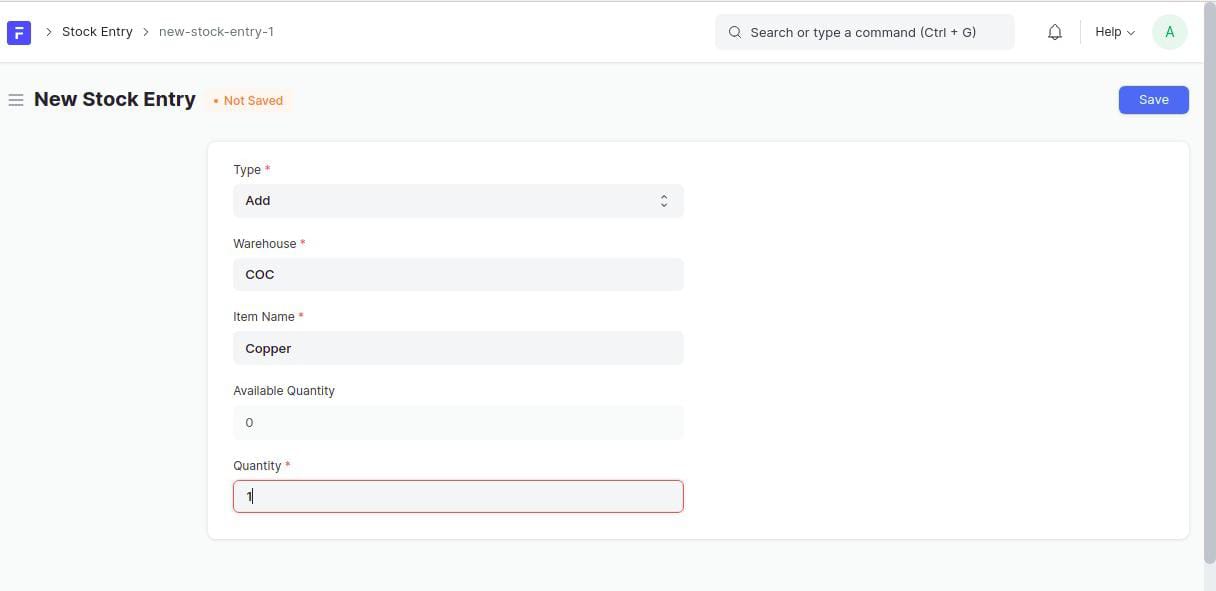Image resolution: width=1216 pixels, height=591 pixels.
Task: Click the Available Quantity field
Action: pyautogui.click(x=458, y=422)
